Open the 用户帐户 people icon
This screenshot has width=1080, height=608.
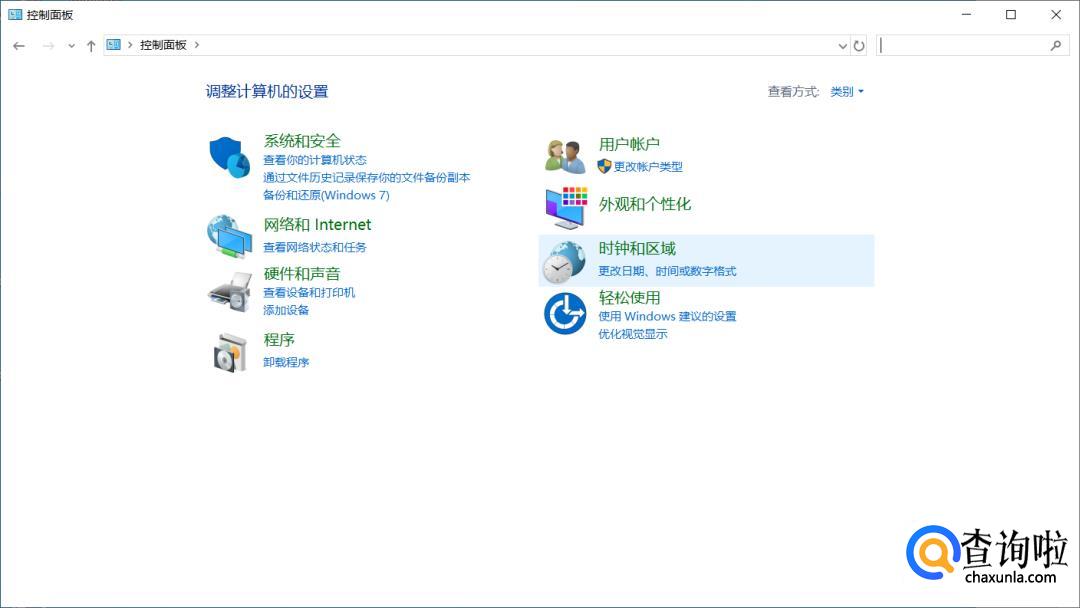565,156
